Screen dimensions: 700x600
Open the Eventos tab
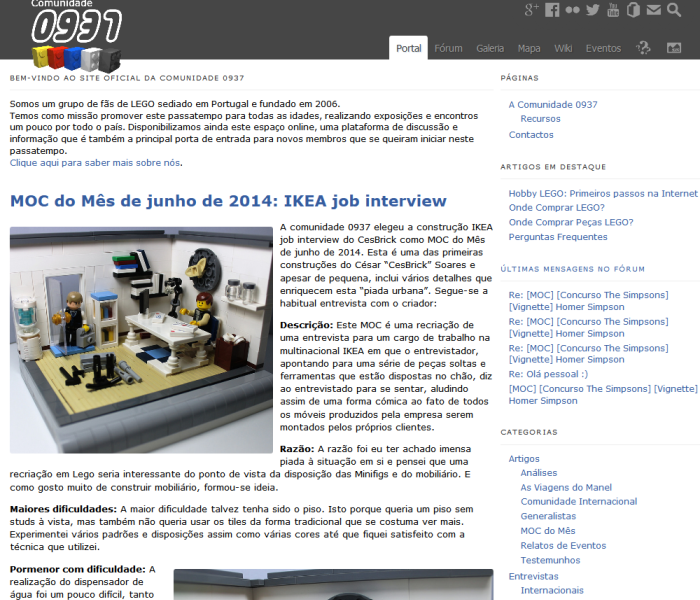[603, 48]
